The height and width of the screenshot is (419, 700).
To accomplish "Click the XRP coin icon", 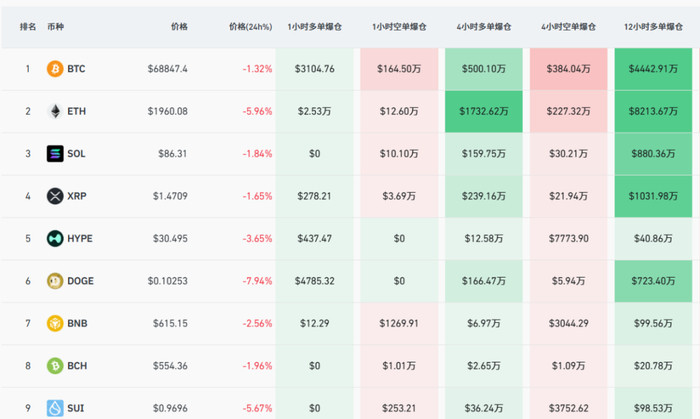I will pos(54,196).
